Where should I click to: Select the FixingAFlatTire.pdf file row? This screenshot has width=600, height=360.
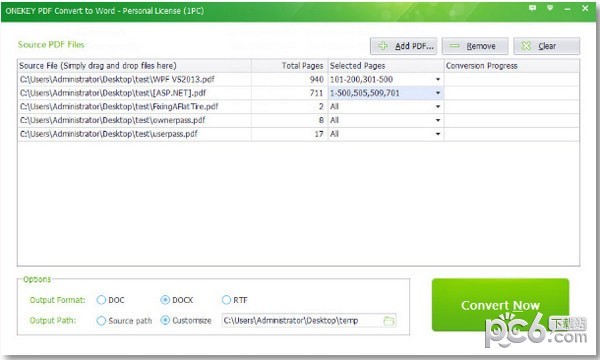[x=298, y=107]
